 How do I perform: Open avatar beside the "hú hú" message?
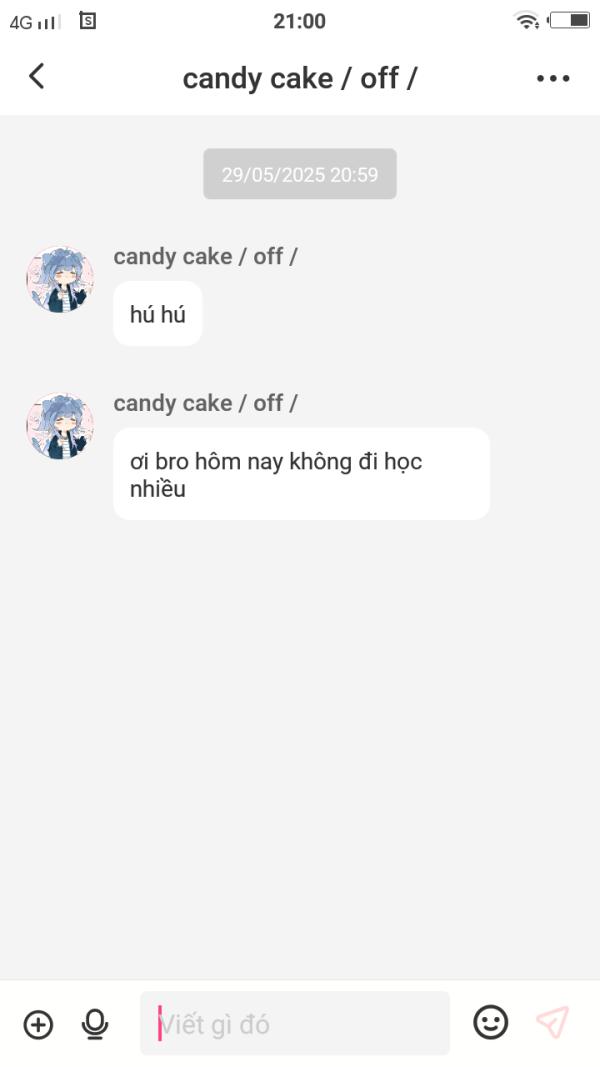(60, 280)
